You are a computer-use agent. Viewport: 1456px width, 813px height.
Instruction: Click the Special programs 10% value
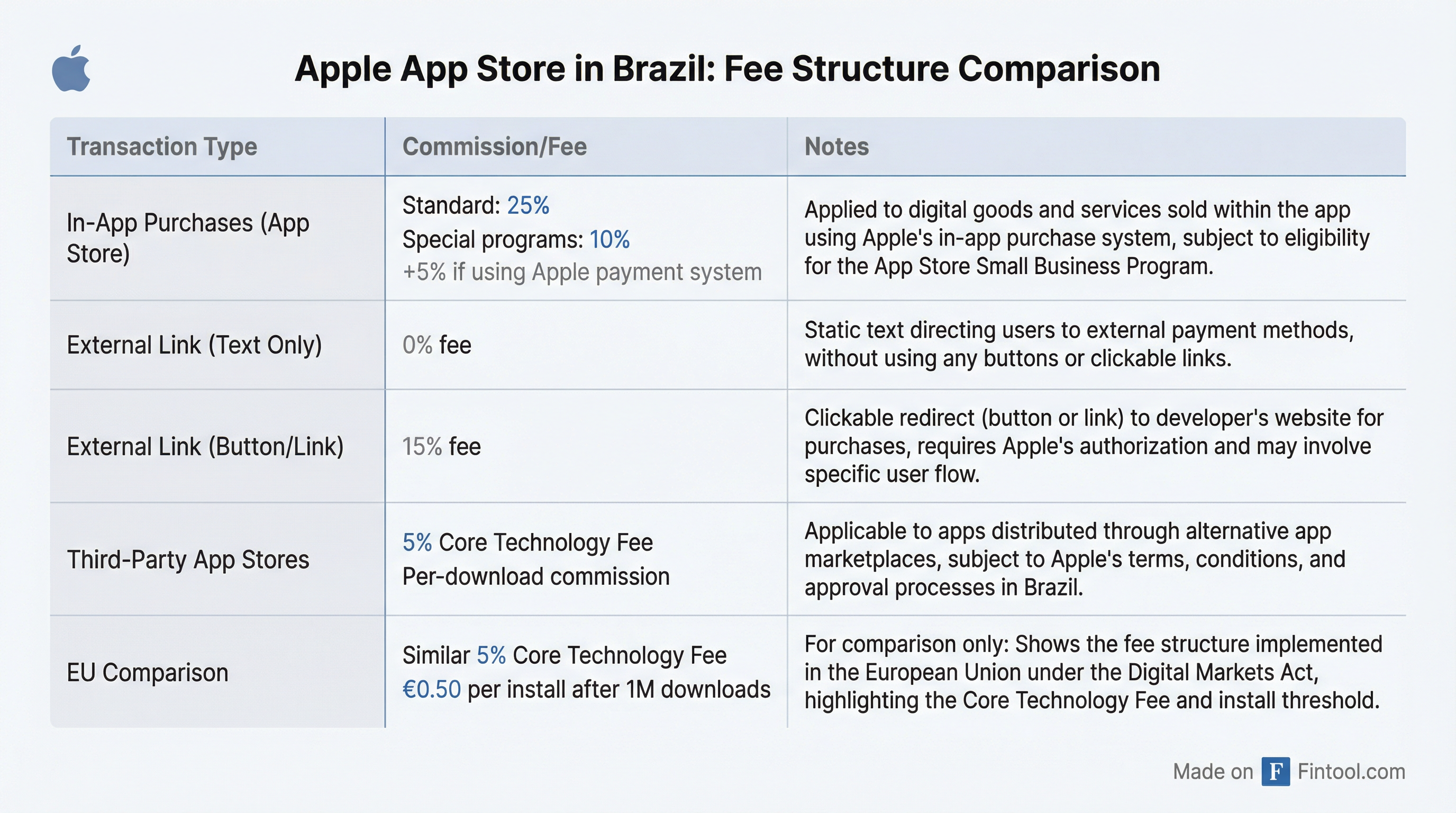(x=515, y=239)
